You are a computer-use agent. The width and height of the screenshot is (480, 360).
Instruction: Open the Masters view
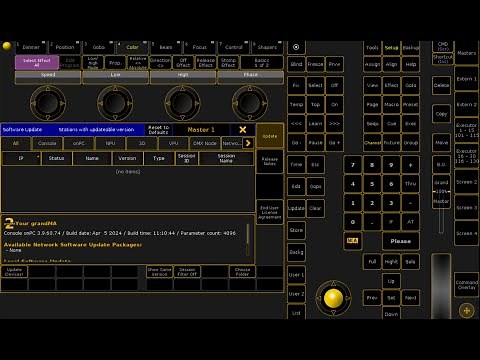pos(466,53)
